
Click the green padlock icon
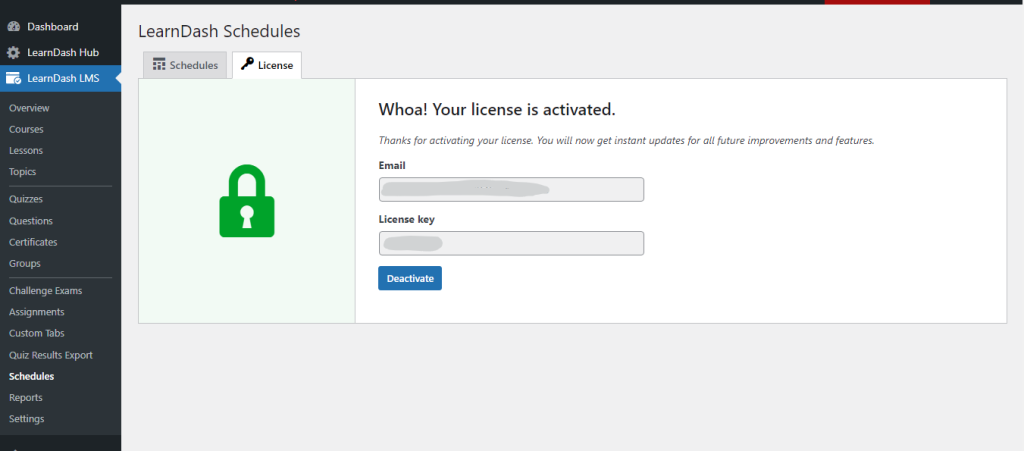(247, 201)
